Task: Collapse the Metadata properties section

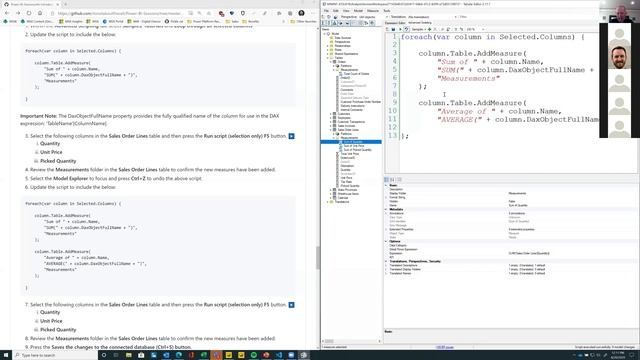Action: click(386, 209)
